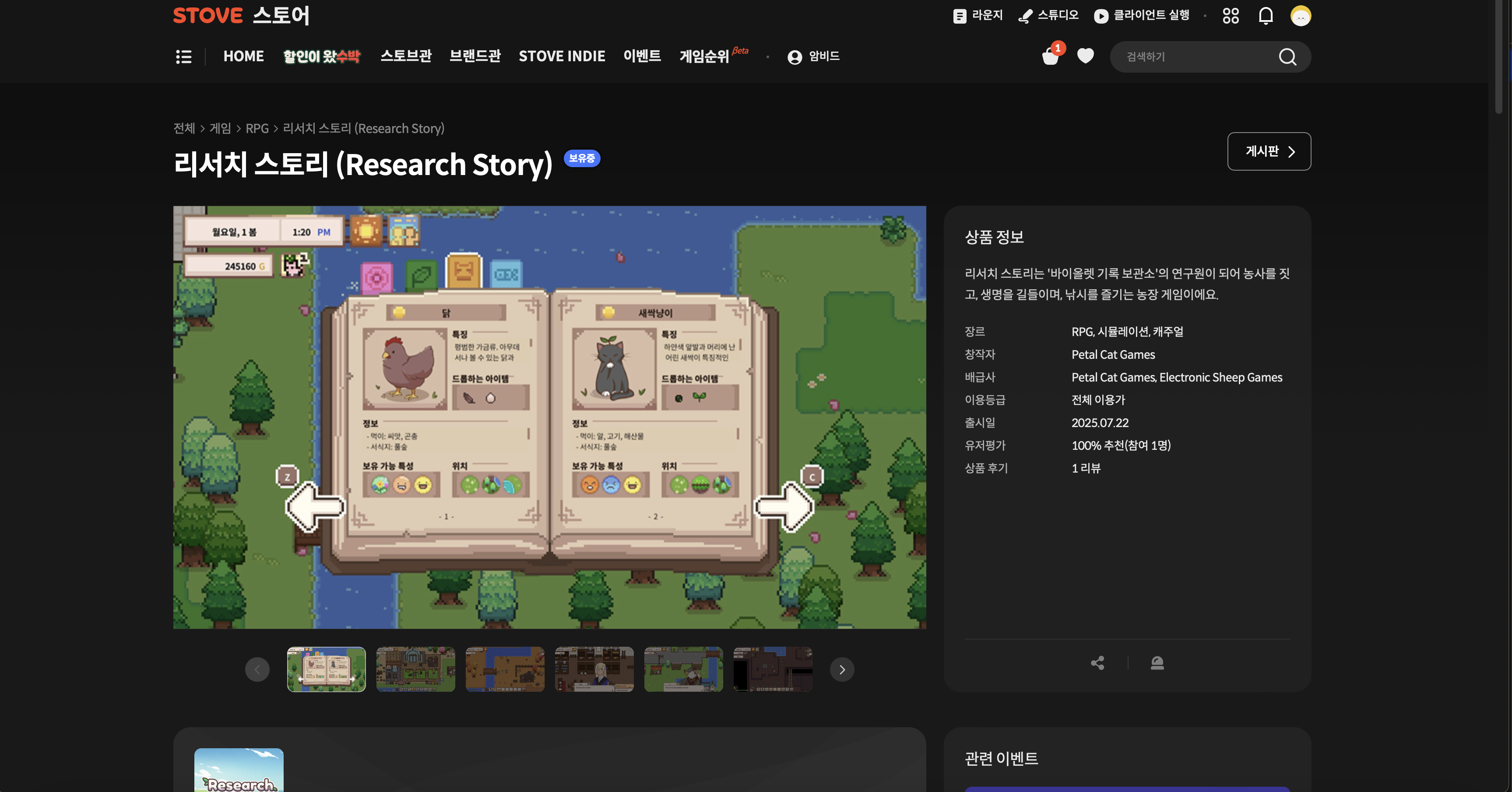The image size is (1512, 792).
Task: Go to previous thumbnails with left arrow
Action: coord(257,669)
